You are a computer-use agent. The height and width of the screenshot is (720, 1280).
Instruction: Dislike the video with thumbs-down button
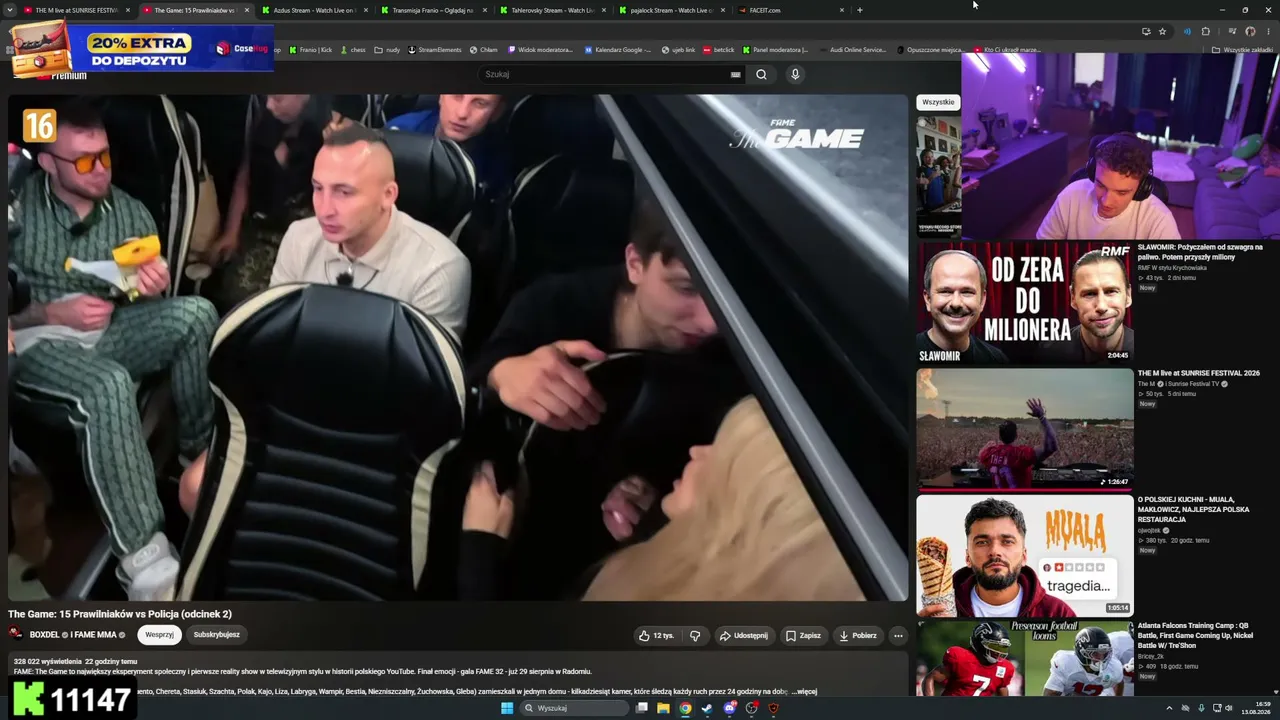point(695,635)
